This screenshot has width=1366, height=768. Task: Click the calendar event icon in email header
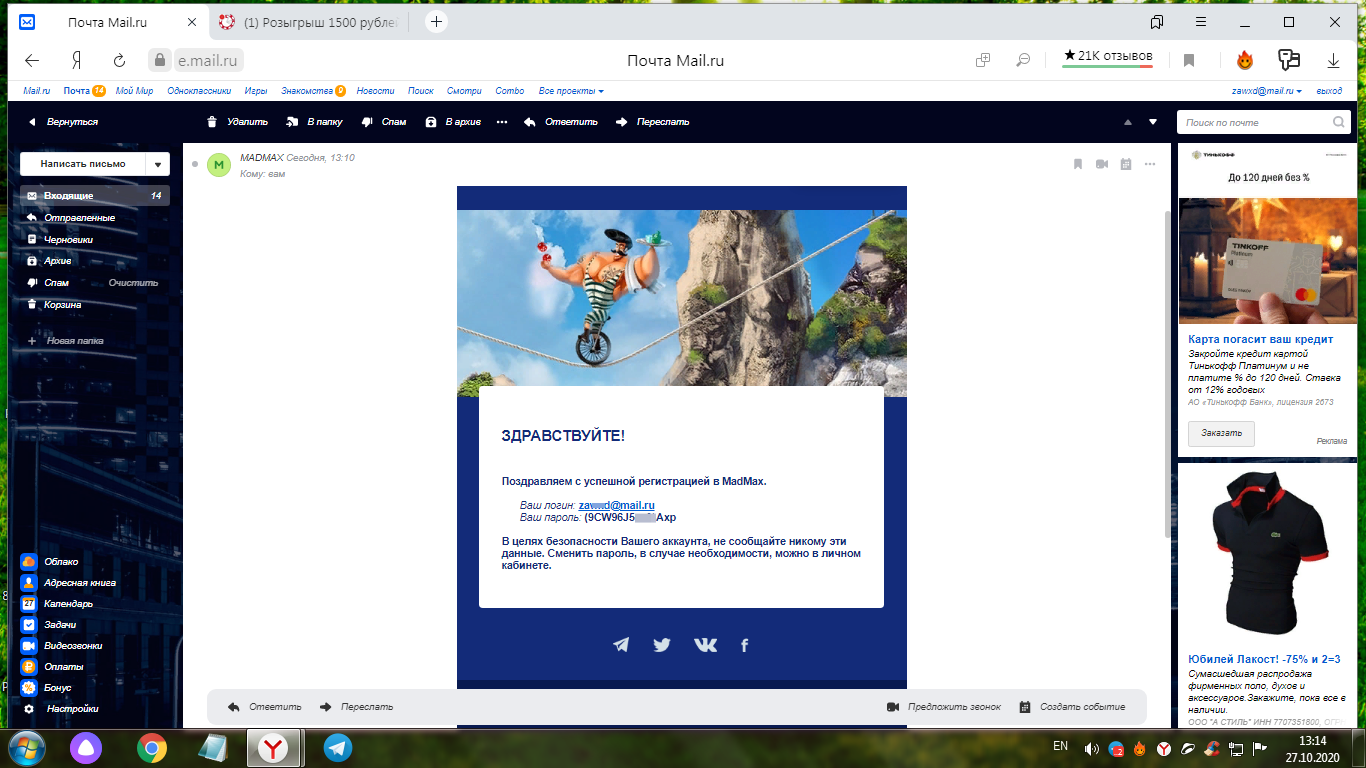pyautogui.click(x=1126, y=164)
